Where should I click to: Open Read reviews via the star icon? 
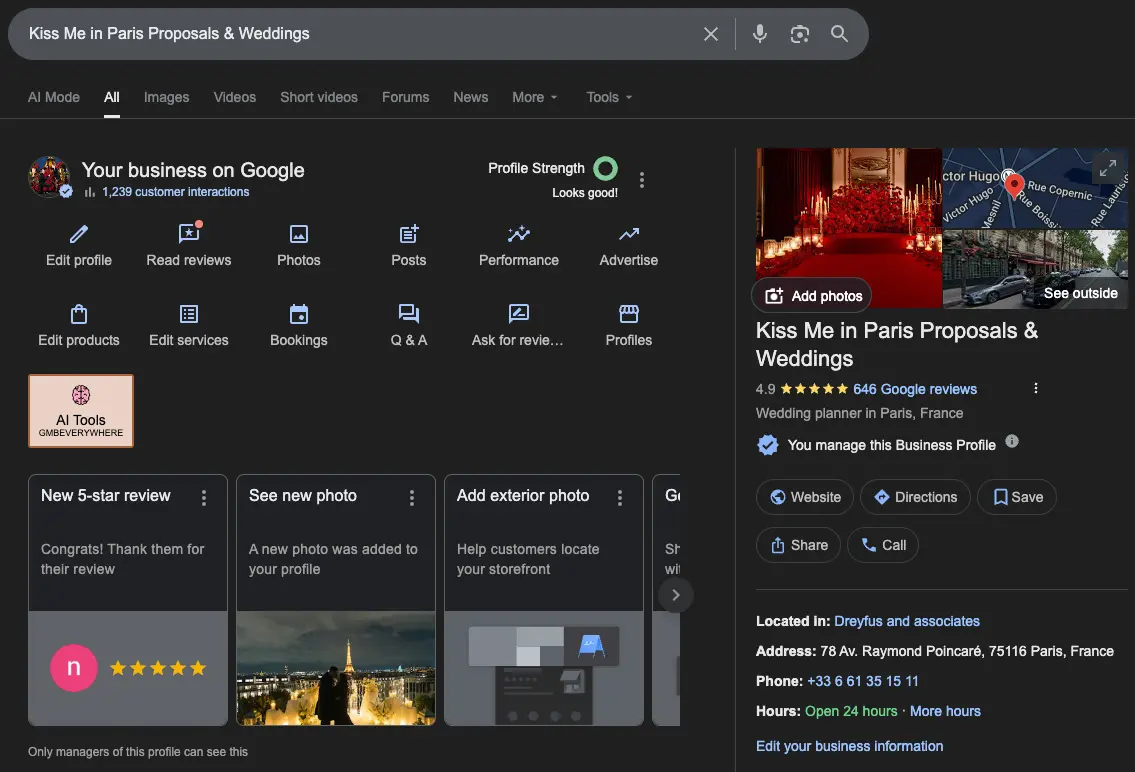point(188,233)
